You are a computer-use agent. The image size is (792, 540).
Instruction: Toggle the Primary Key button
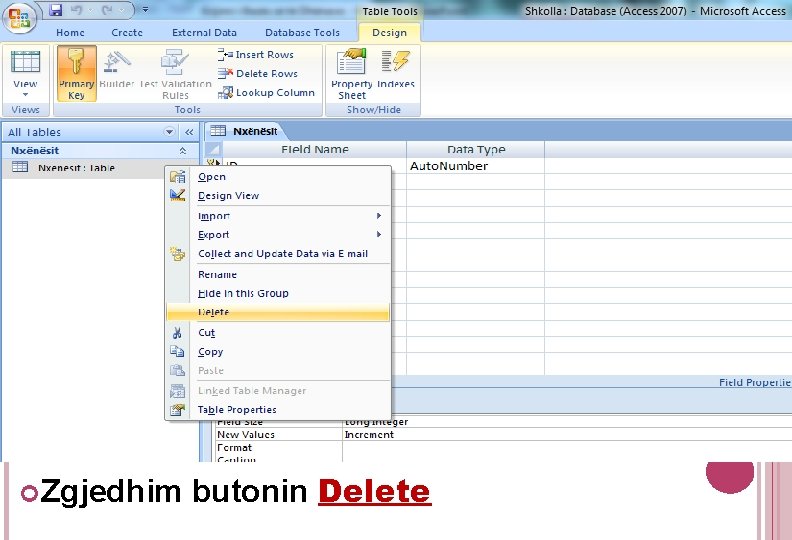(76, 74)
